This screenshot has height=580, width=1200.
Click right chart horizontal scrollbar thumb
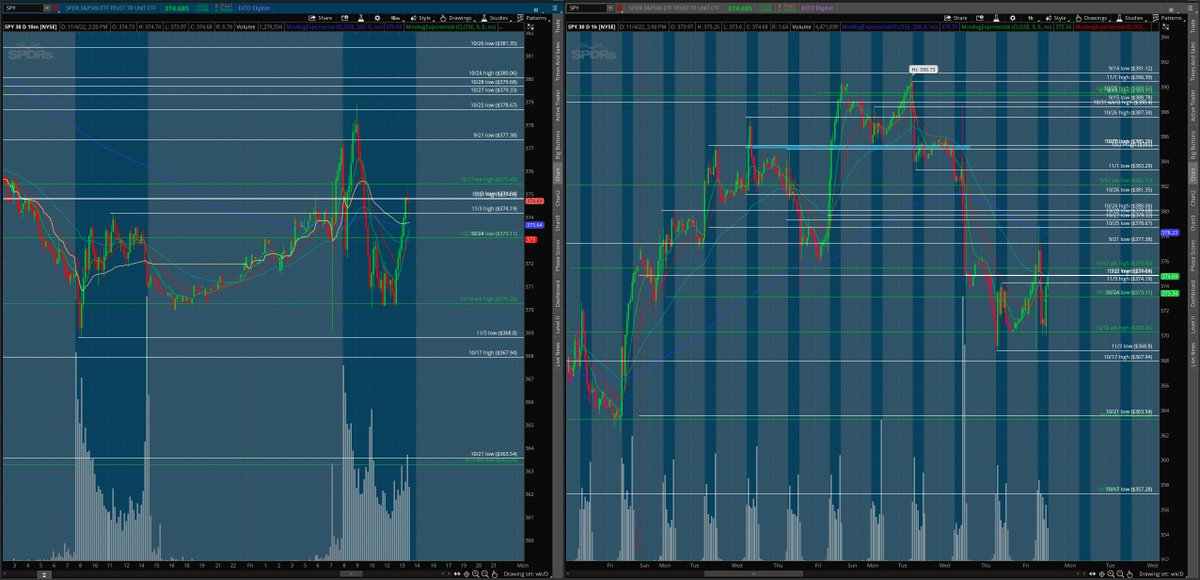click(753, 574)
